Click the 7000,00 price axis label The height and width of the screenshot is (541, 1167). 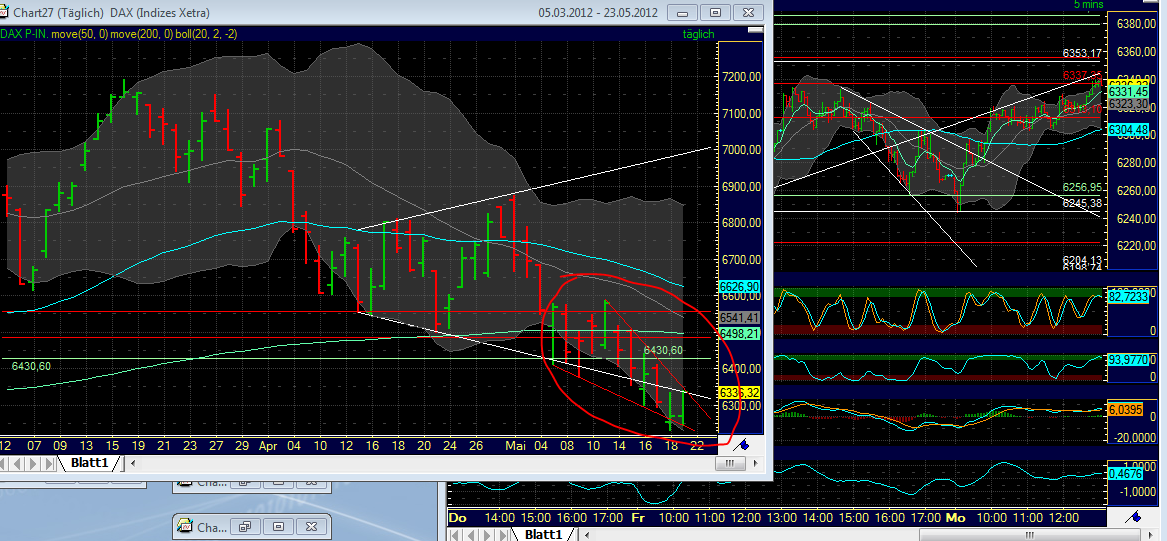pos(741,150)
